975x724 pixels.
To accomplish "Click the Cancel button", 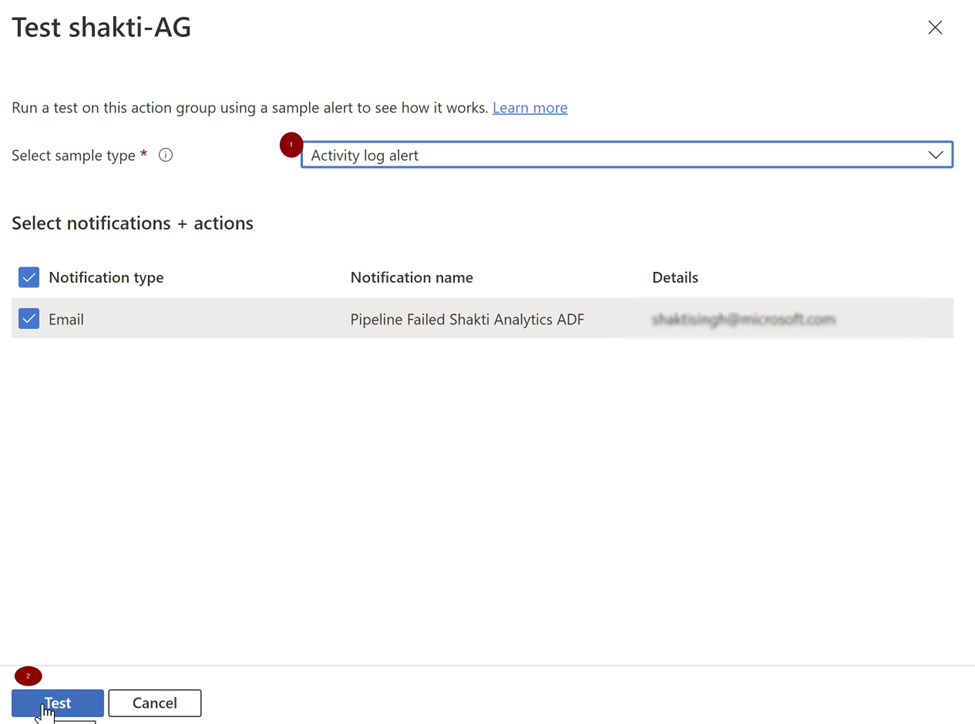I will [x=154, y=703].
